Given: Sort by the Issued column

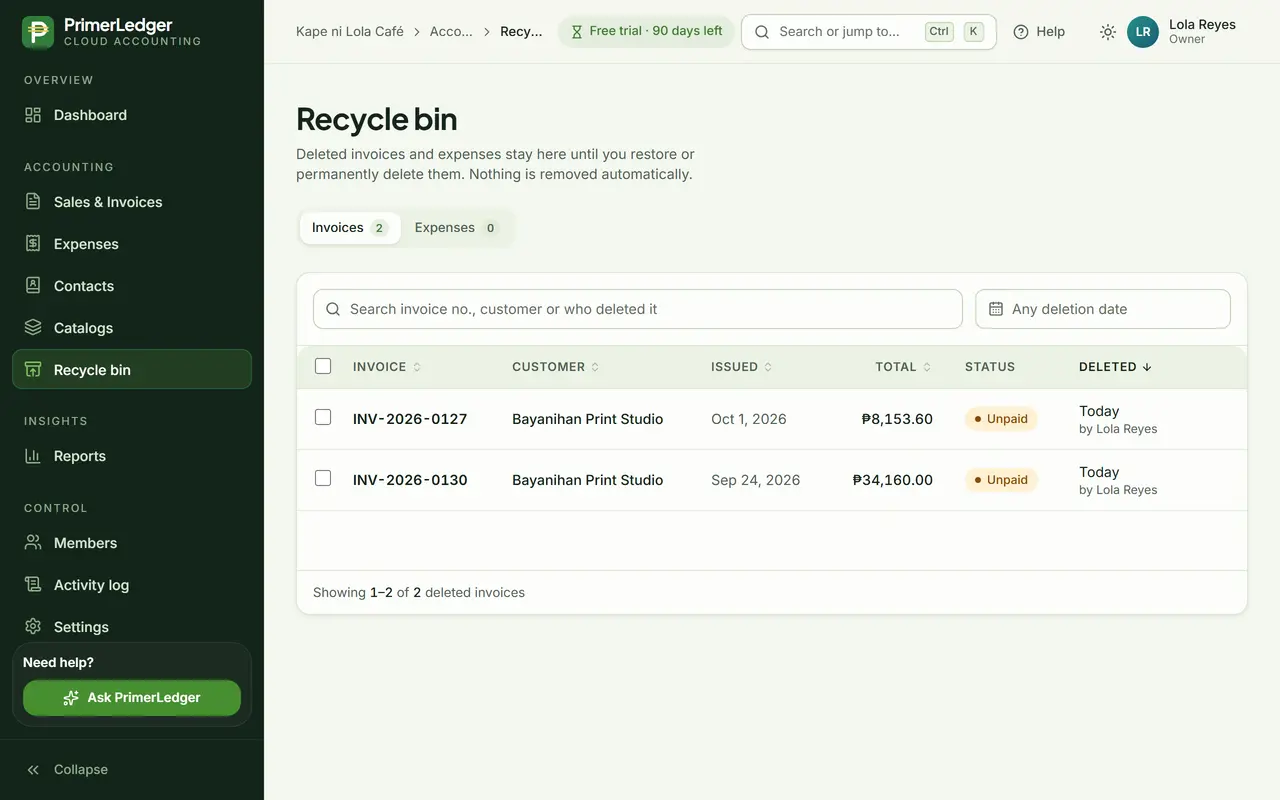Looking at the screenshot, I should 742,367.
